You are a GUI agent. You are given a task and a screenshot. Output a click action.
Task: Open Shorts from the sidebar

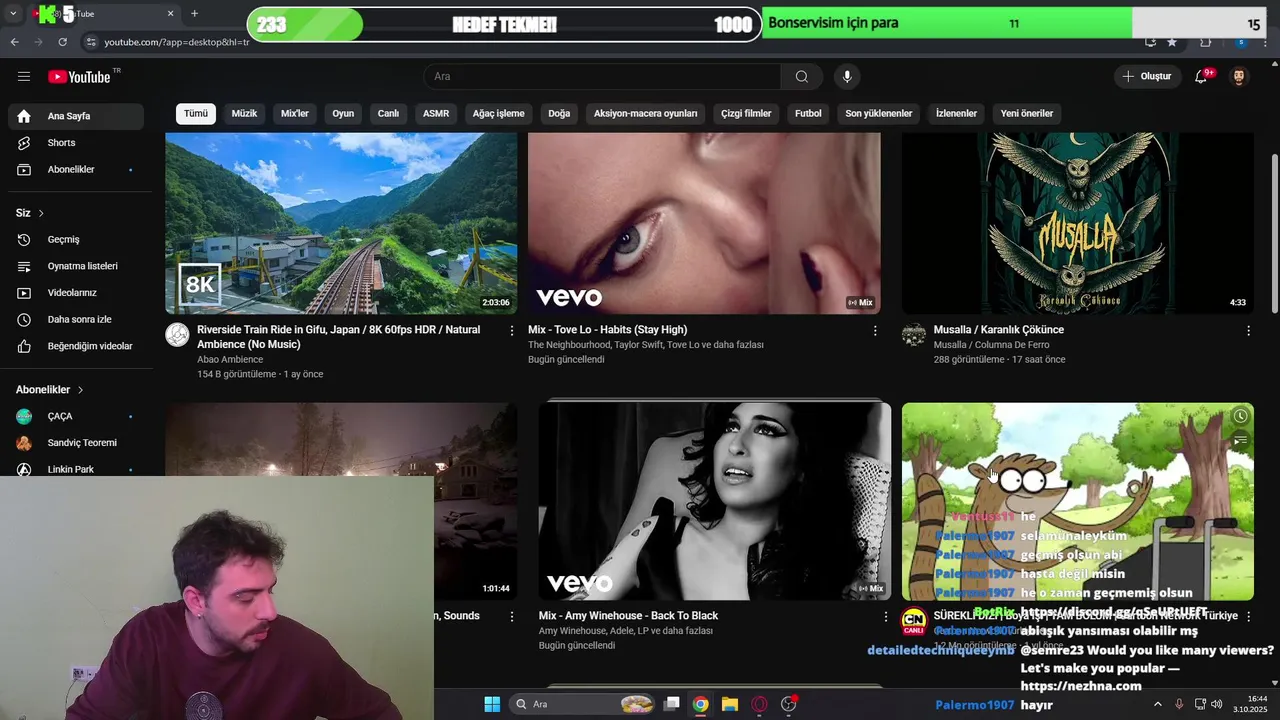tap(76, 143)
